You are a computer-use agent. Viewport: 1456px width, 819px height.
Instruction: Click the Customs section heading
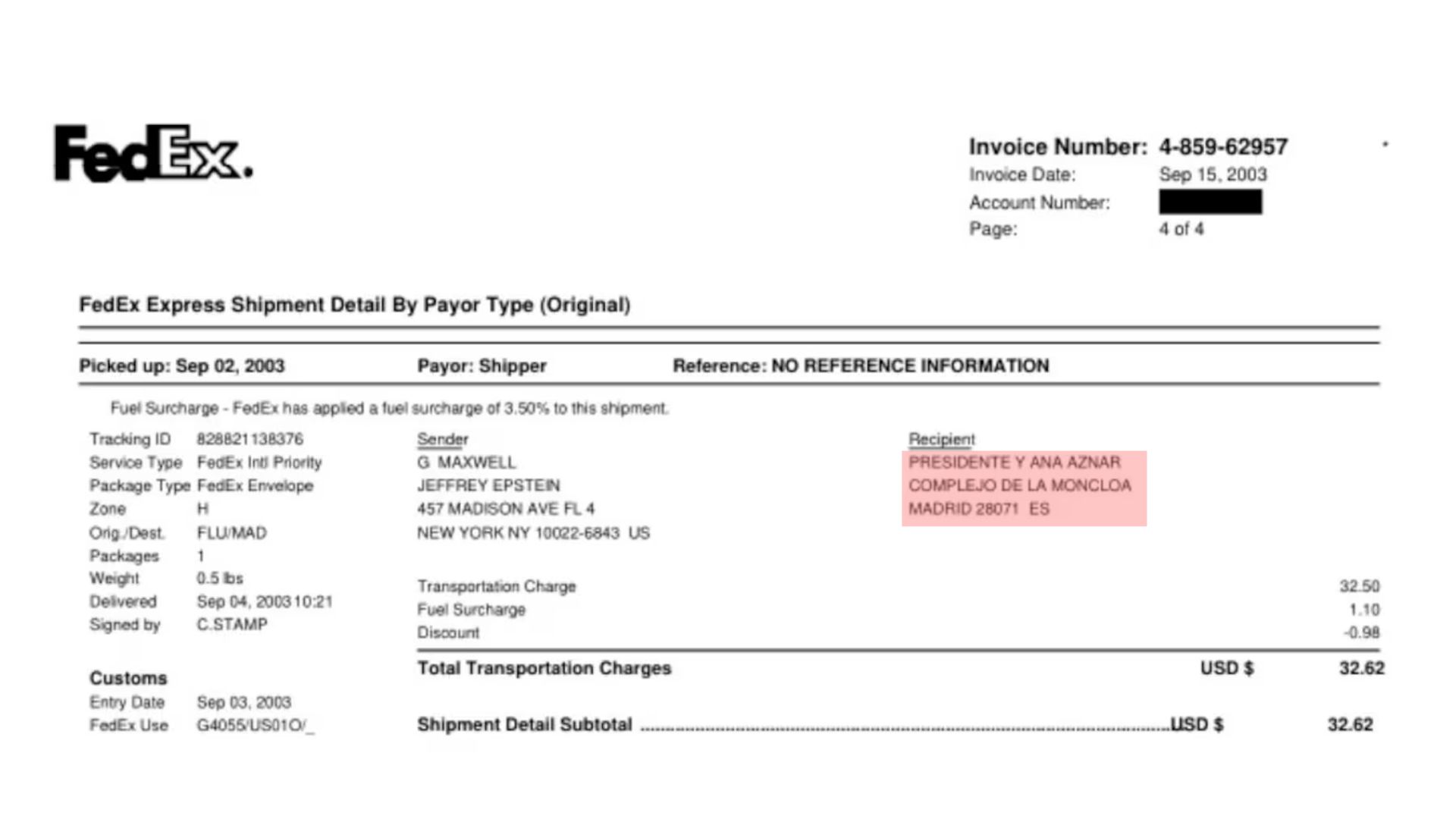click(x=128, y=678)
